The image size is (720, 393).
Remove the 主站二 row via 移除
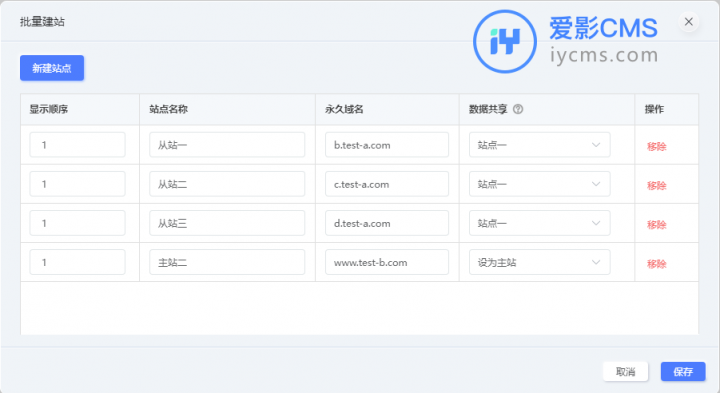(x=656, y=264)
